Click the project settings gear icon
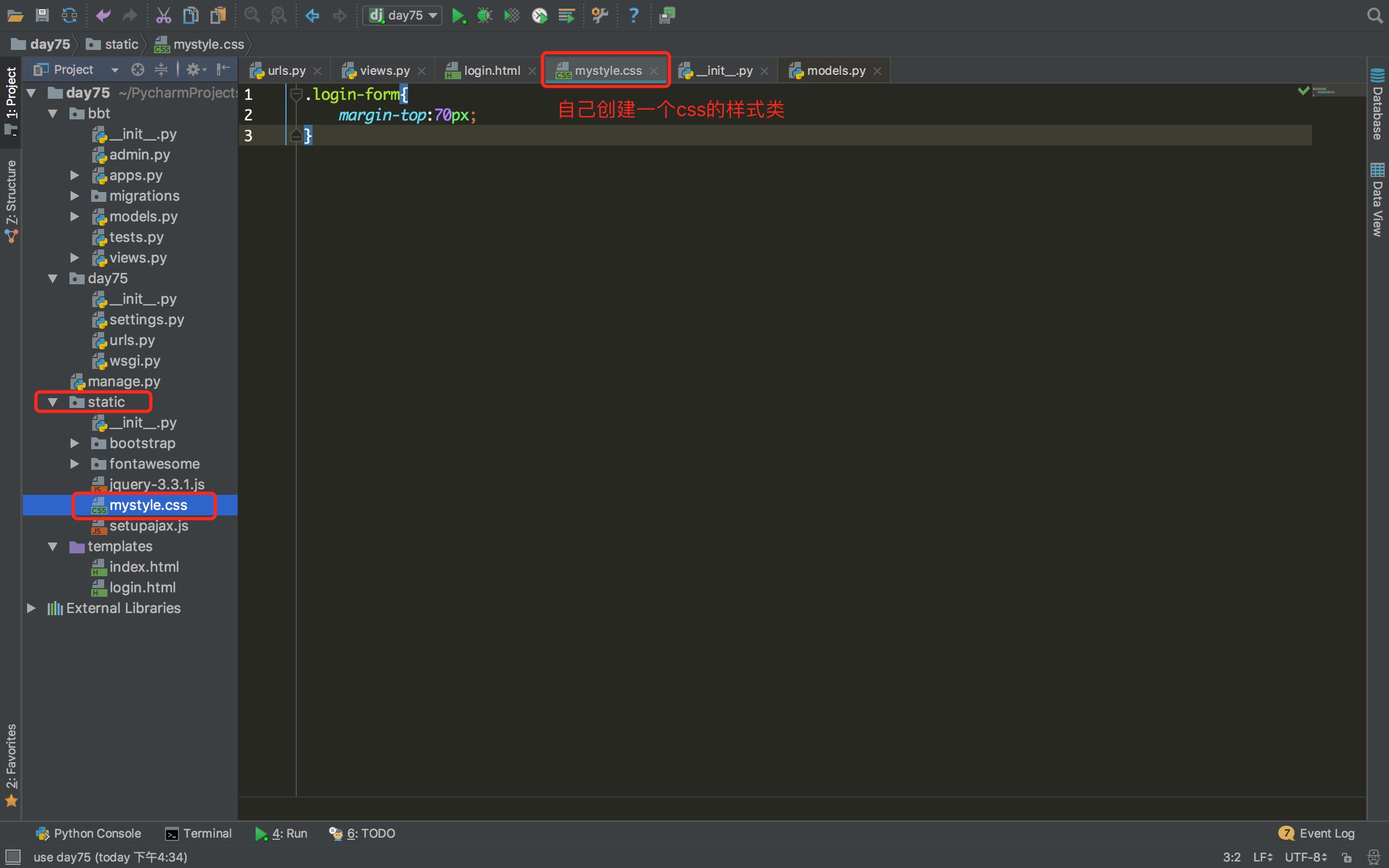Viewport: 1389px width, 868px height. coord(194,69)
